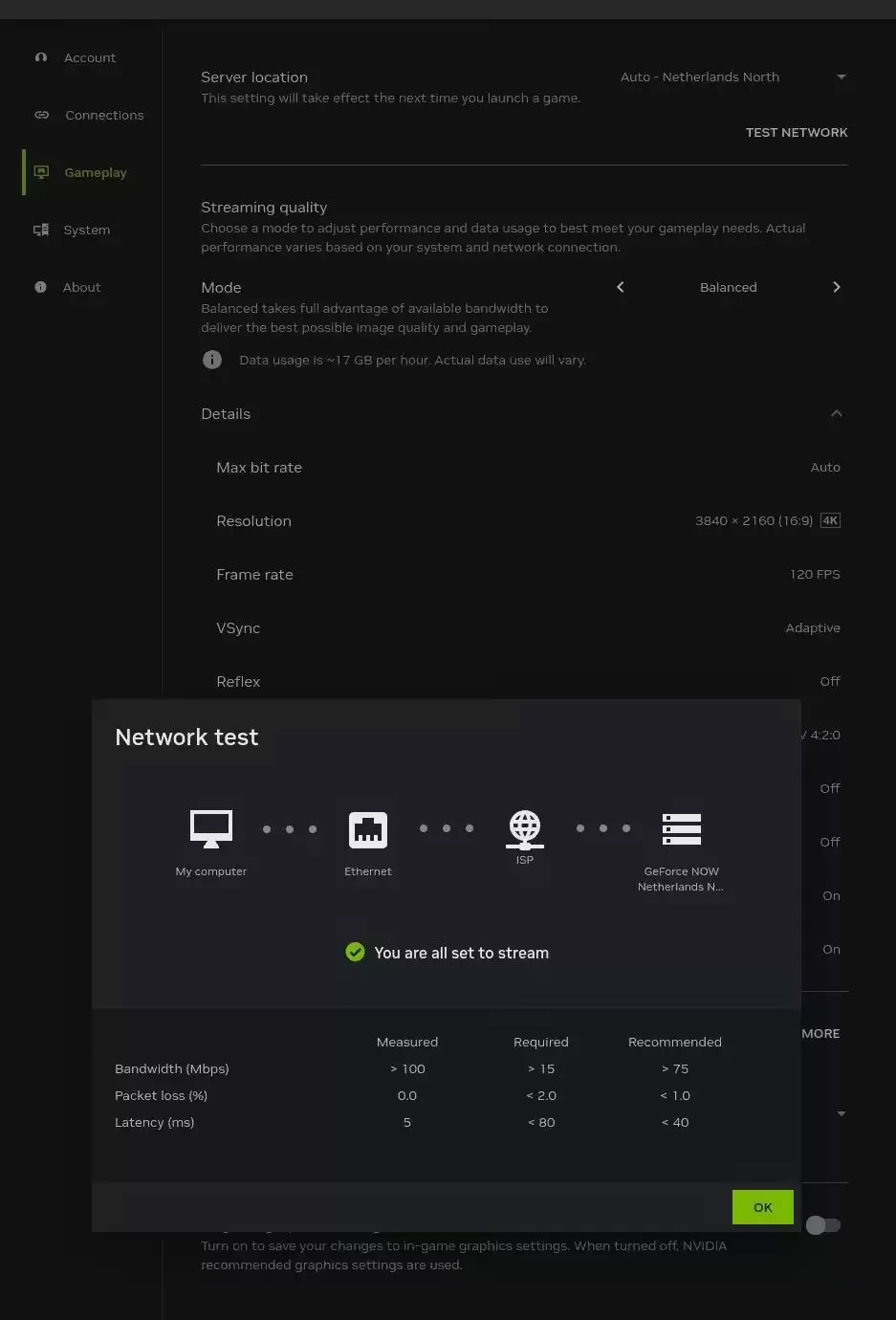Screen dimensions: 896x1320
Task: Collapse the Details section
Action: pos(837,413)
